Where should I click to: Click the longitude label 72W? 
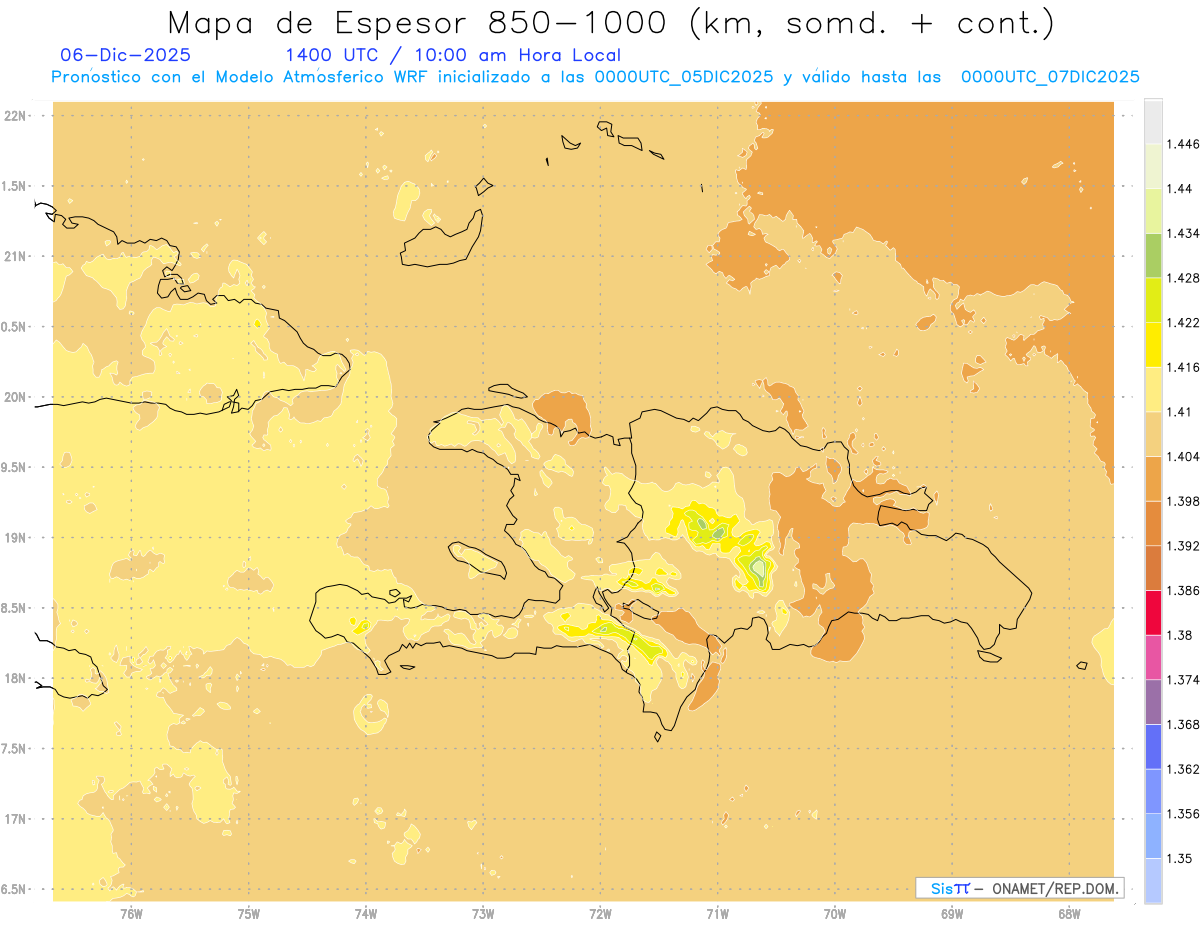click(x=600, y=912)
